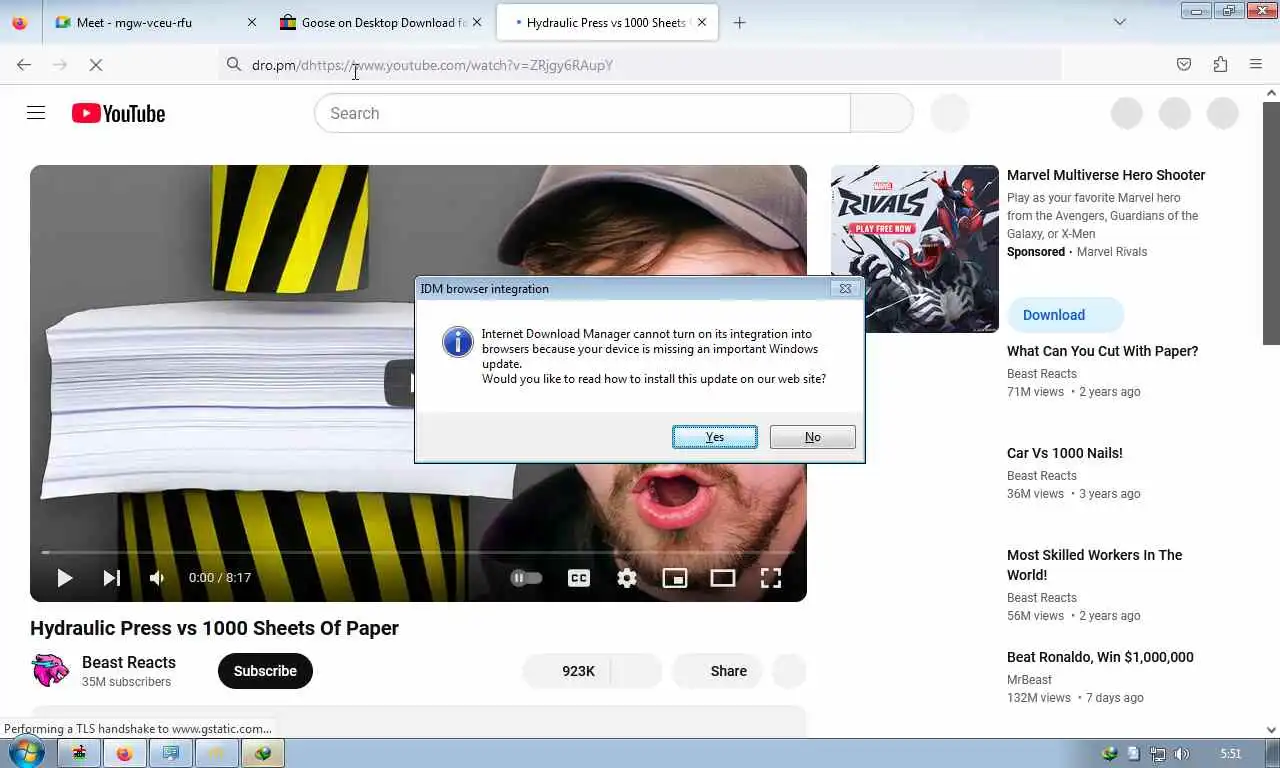The width and height of the screenshot is (1280, 768).
Task: Close the Hydraulic Press vs 1000 Sheets tab
Action: point(702,22)
